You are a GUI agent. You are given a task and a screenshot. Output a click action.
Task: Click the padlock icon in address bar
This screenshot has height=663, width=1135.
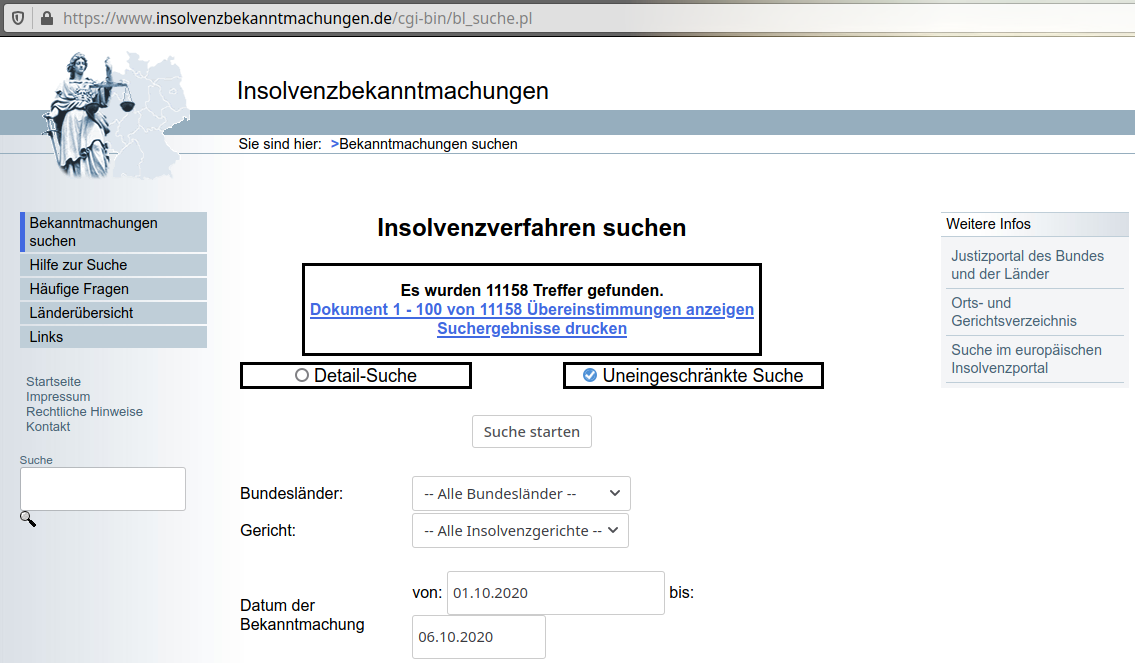click(46, 18)
